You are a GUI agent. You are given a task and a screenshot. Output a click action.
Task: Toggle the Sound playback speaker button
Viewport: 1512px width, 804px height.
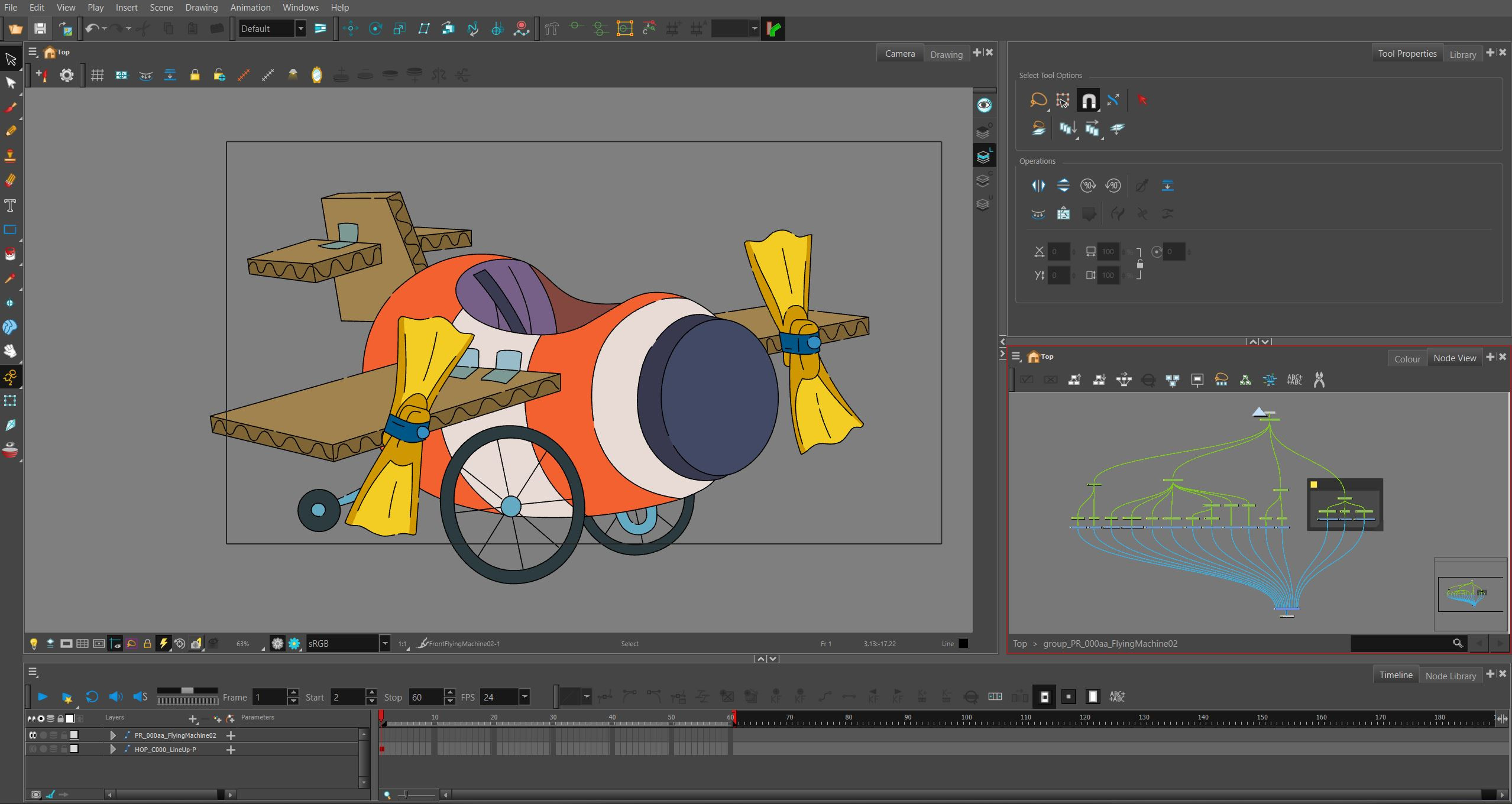[x=116, y=697]
